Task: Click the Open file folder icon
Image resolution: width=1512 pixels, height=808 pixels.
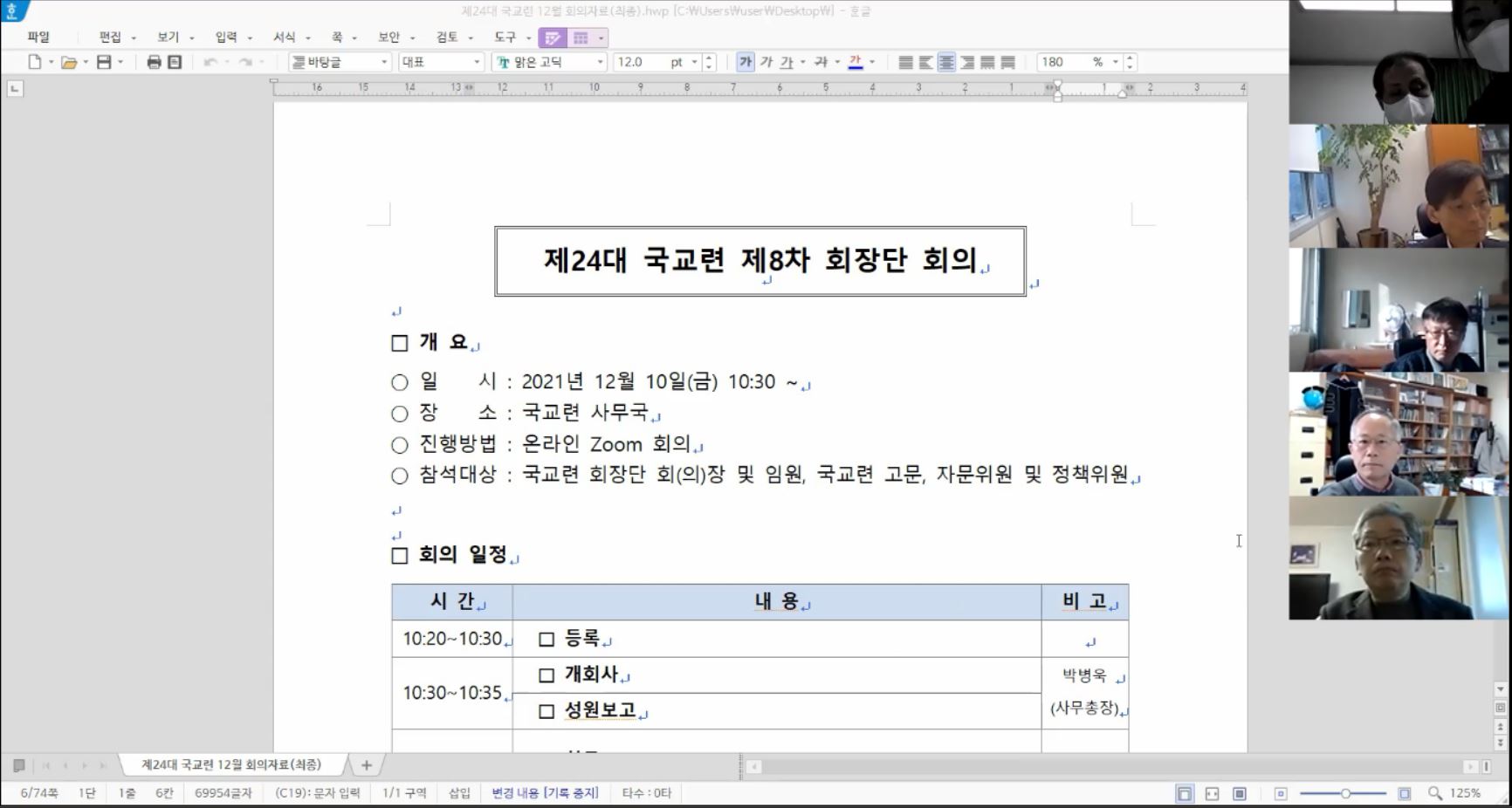Action: [69, 62]
